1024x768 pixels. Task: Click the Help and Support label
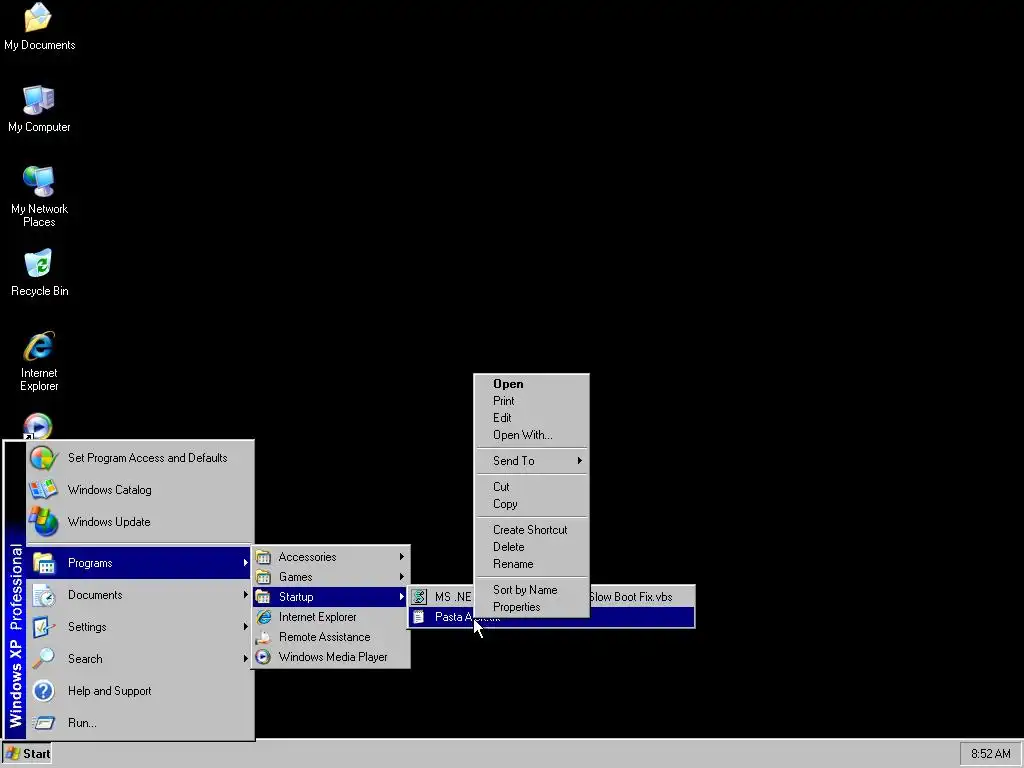(x=110, y=691)
